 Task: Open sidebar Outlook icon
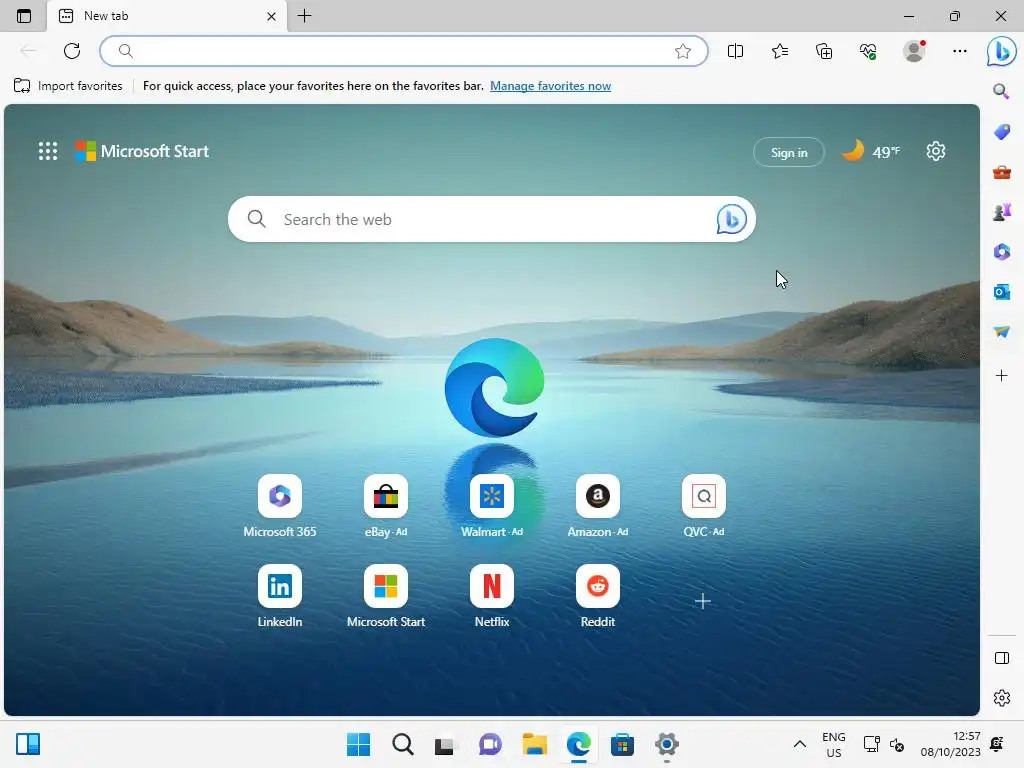tap(1001, 291)
